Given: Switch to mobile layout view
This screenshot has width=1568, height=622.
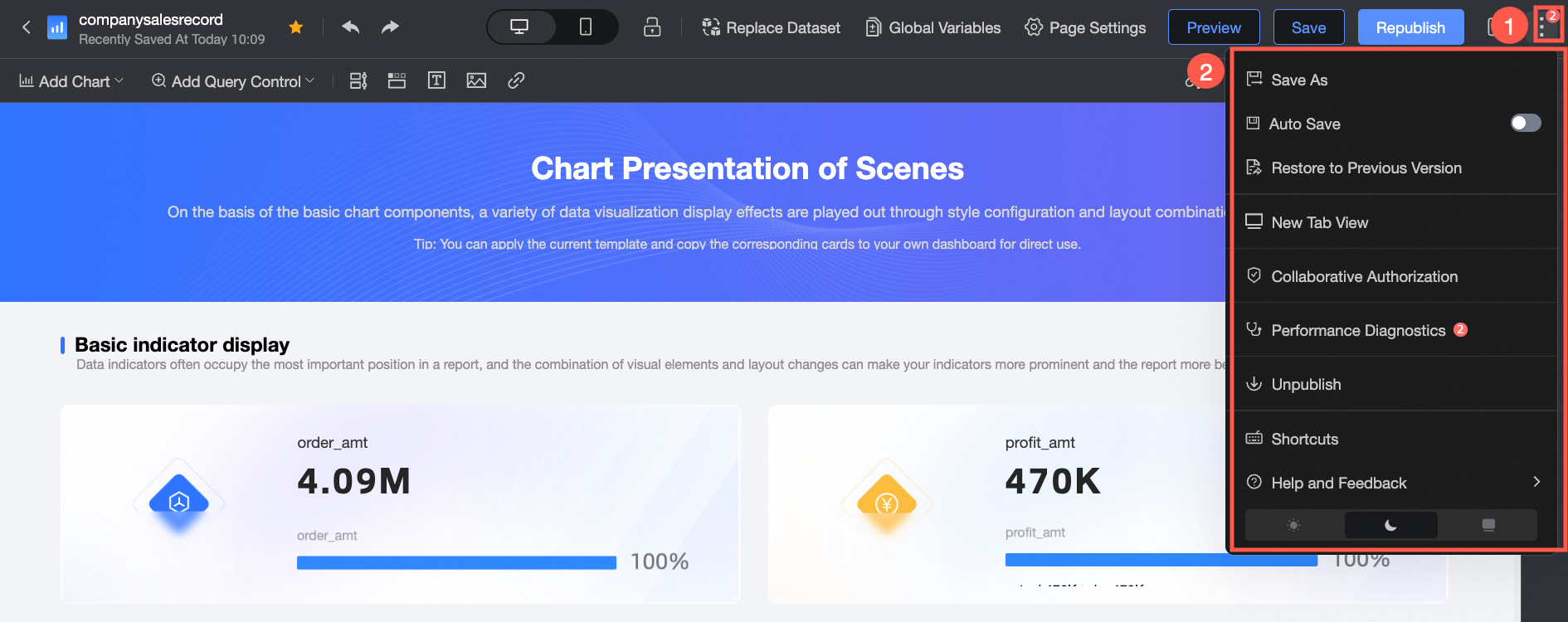Looking at the screenshot, I should pos(586,27).
